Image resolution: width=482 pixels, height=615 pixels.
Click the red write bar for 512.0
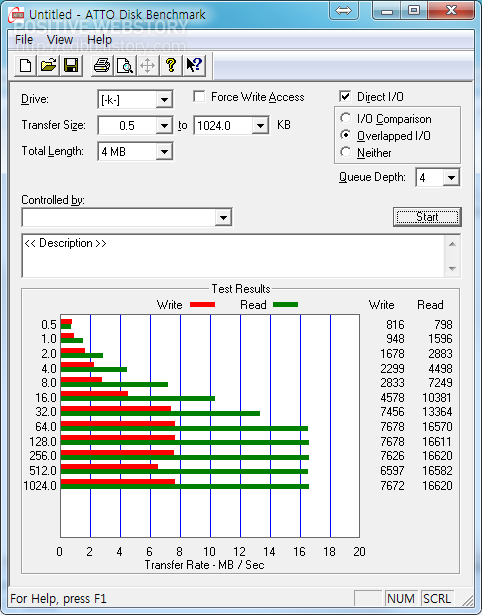click(x=109, y=467)
